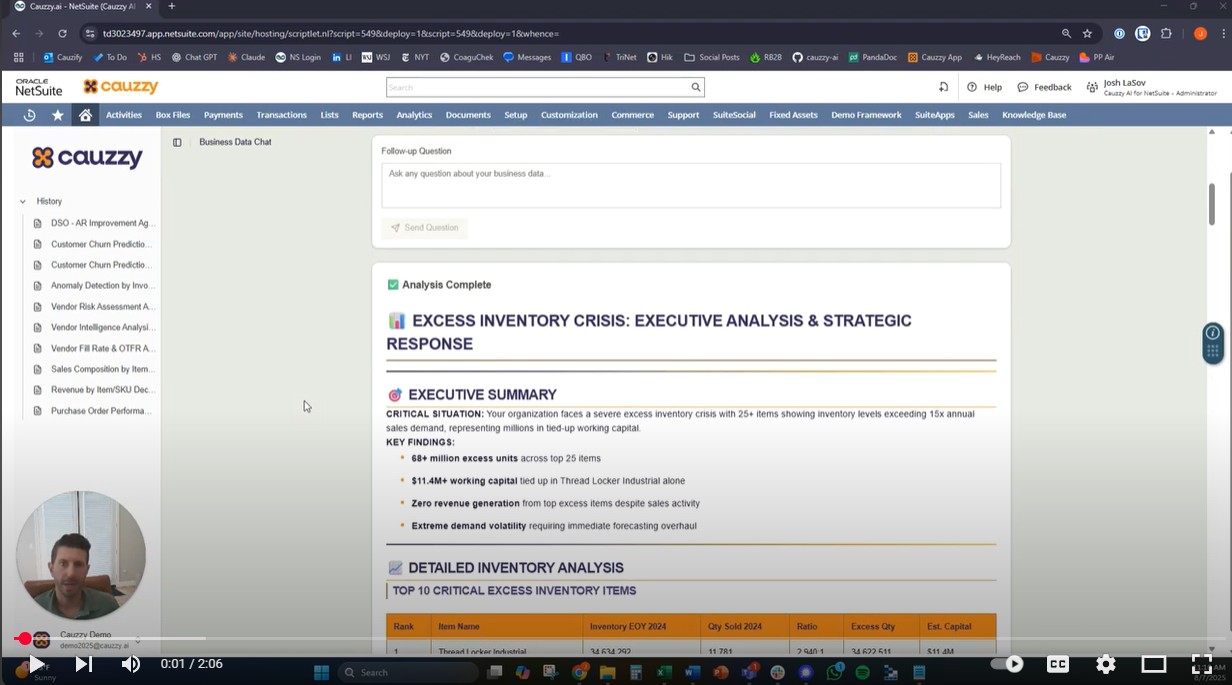The height and width of the screenshot is (685, 1232).
Task: Open the Fixed Assets menu
Action: (x=793, y=115)
